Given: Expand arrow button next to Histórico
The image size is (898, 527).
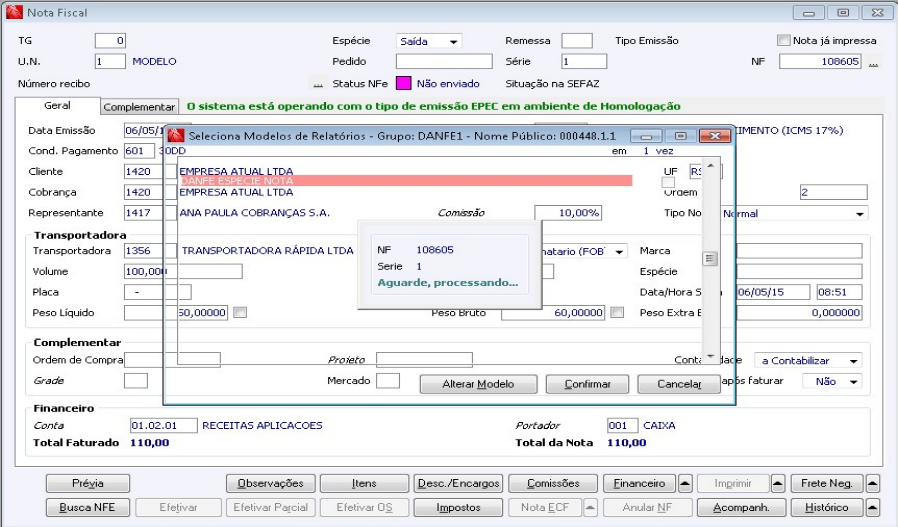Looking at the screenshot, I should point(872,508).
